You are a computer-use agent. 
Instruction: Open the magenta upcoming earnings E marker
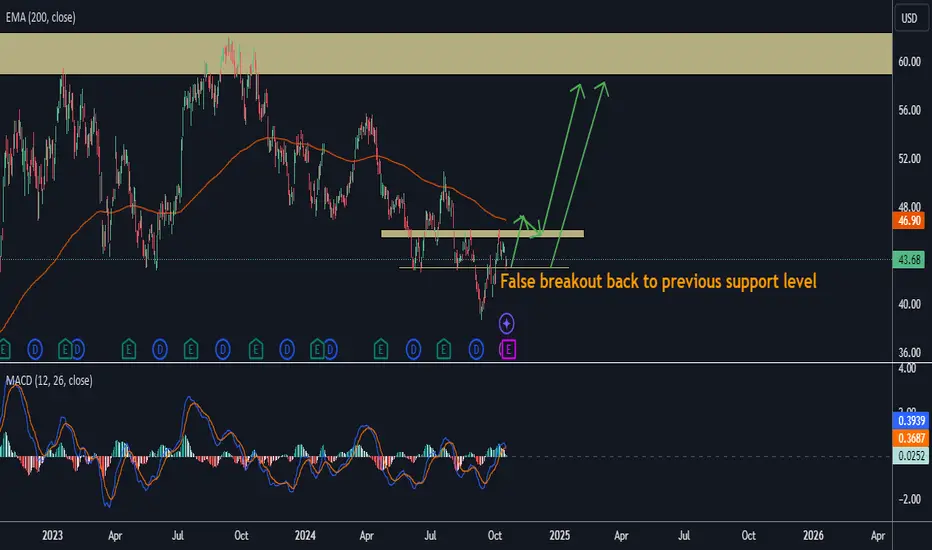[x=508, y=350]
